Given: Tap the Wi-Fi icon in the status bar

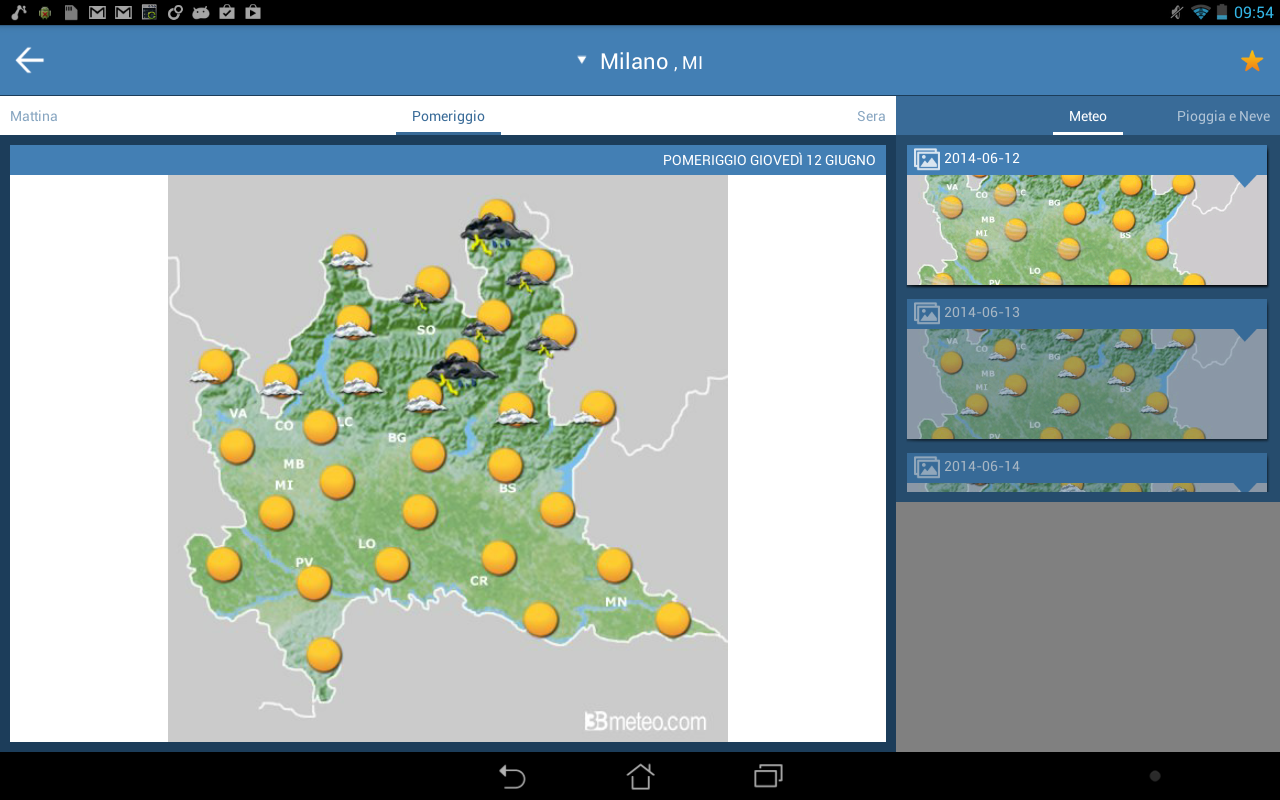Looking at the screenshot, I should [x=1199, y=12].
